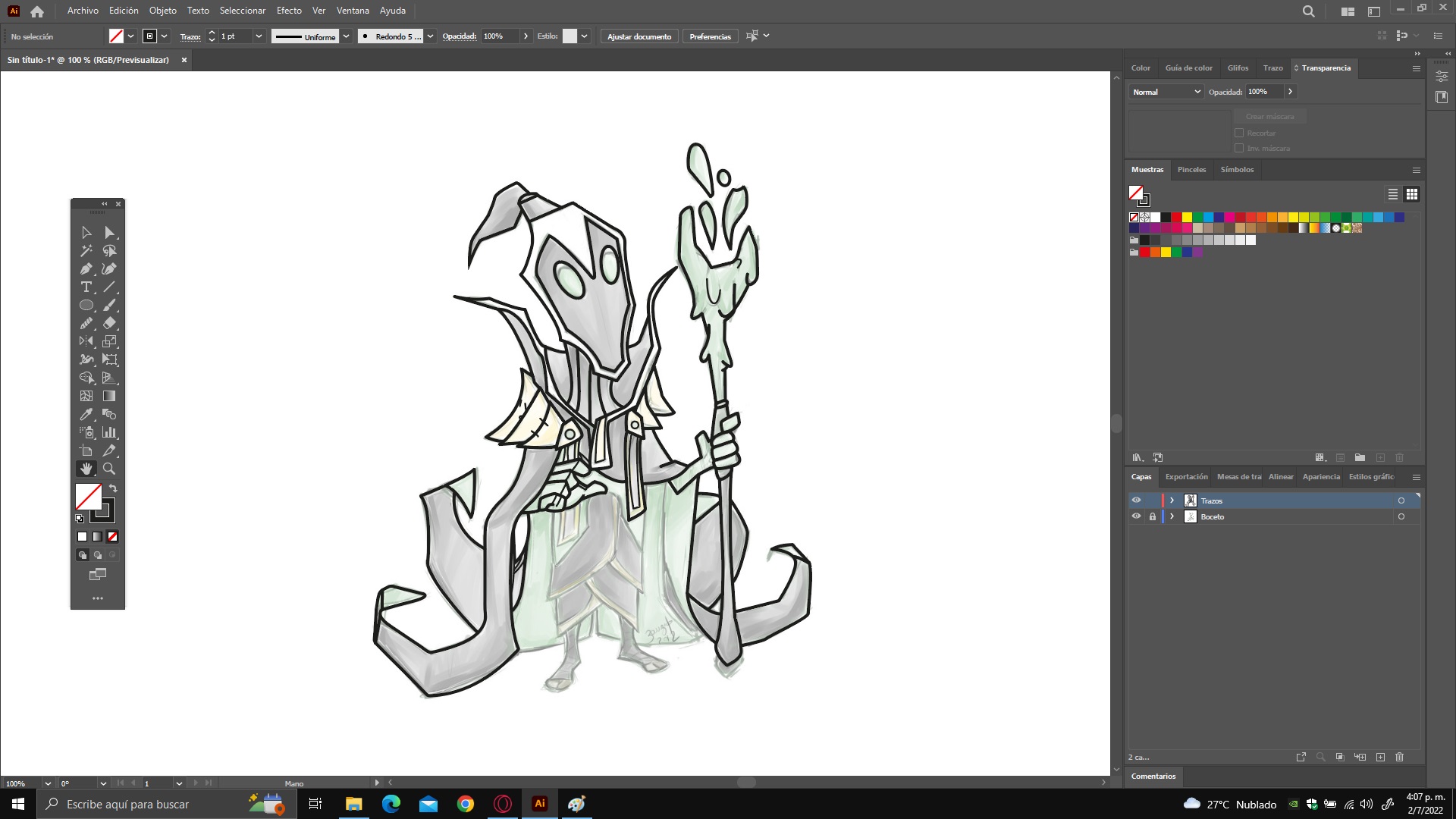The image size is (1456, 819).
Task: Open Illustrator from the Windows taskbar
Action: click(540, 804)
